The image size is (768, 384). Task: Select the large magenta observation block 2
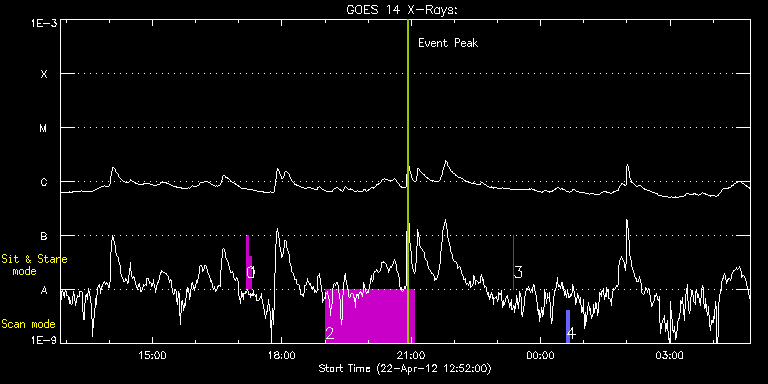point(370,316)
